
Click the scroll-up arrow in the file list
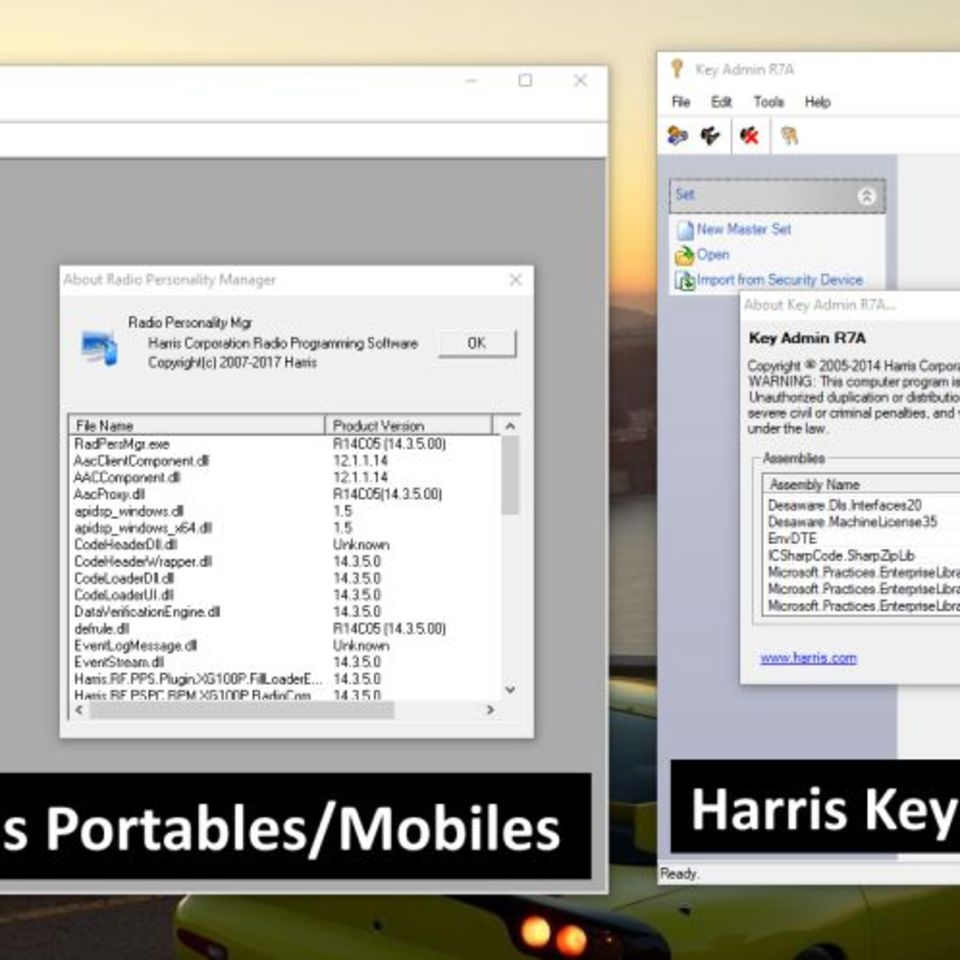pos(510,425)
